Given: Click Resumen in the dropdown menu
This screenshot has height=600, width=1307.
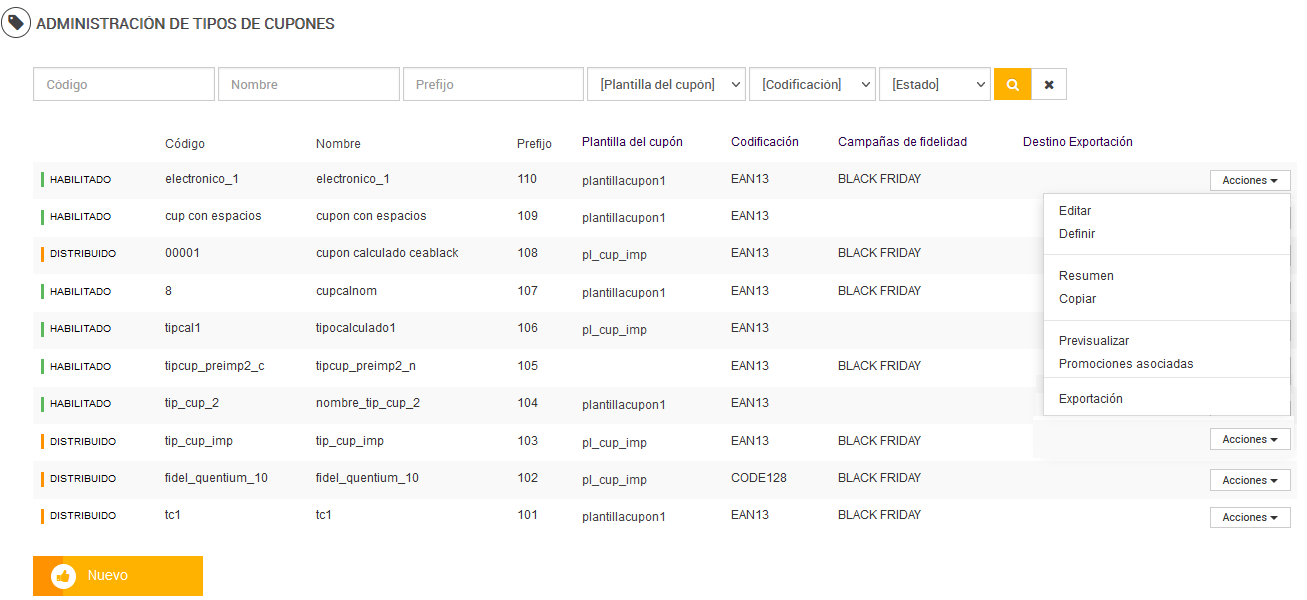Looking at the screenshot, I should pyautogui.click(x=1086, y=276).
